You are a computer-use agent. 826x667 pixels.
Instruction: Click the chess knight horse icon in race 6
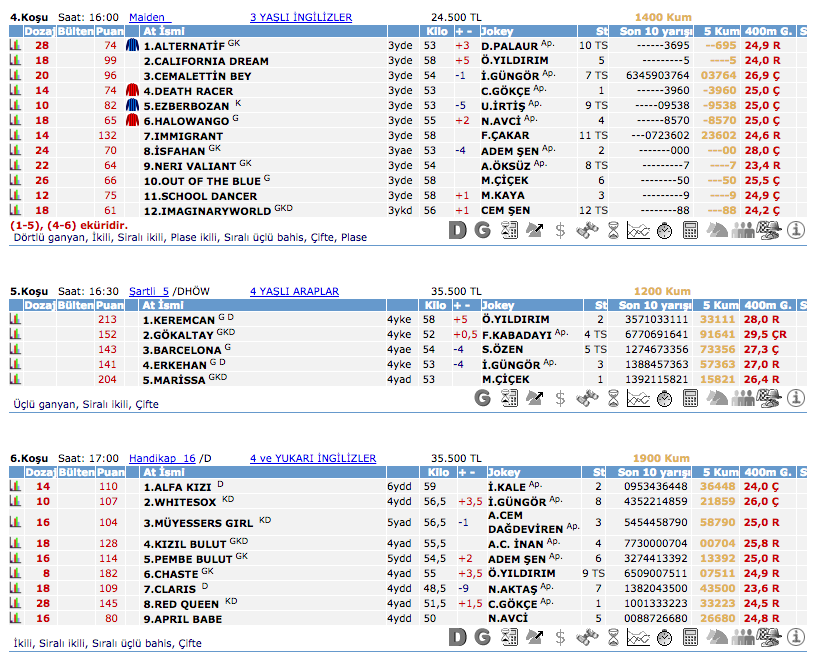pyautogui.click(x=717, y=637)
